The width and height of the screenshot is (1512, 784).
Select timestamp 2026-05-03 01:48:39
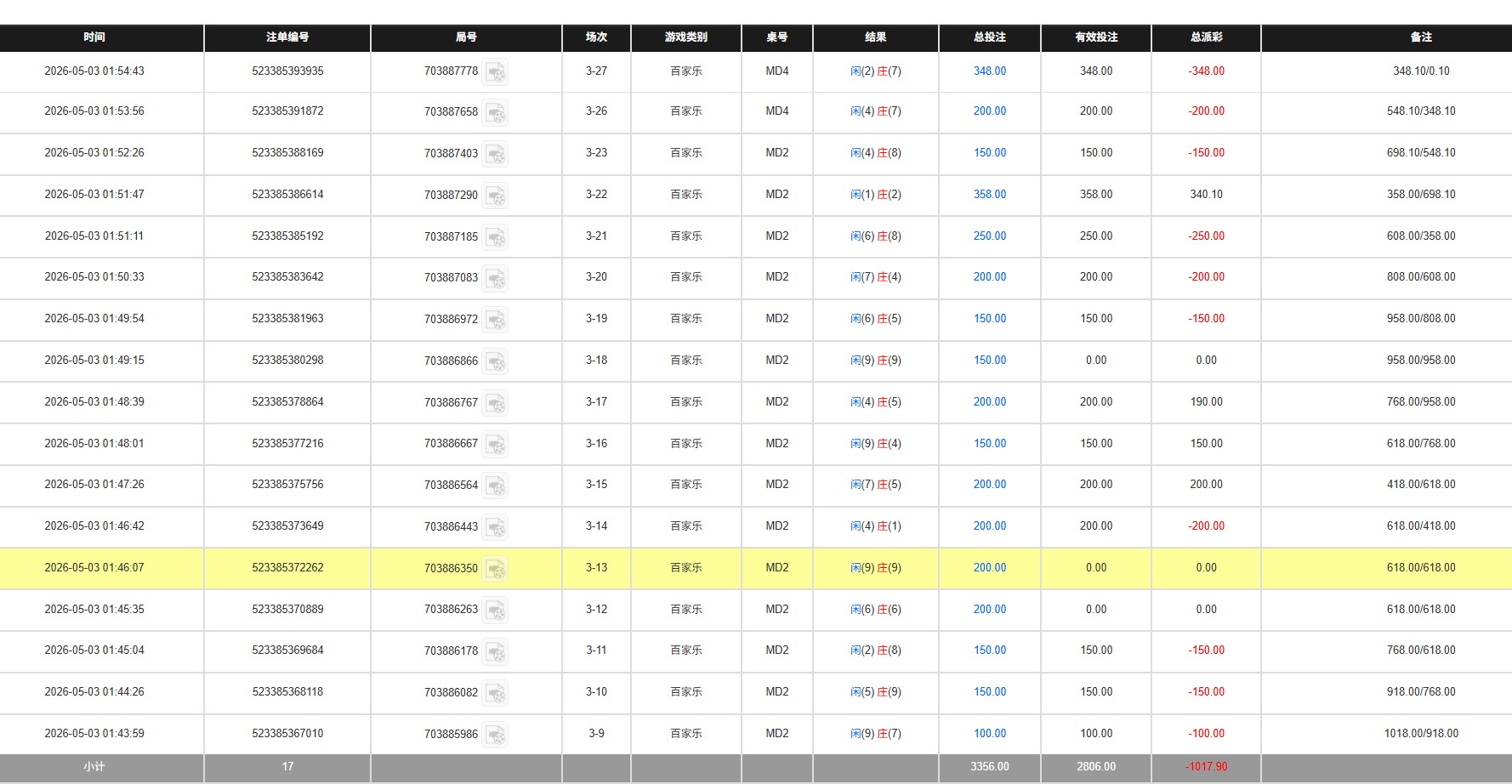click(x=94, y=402)
